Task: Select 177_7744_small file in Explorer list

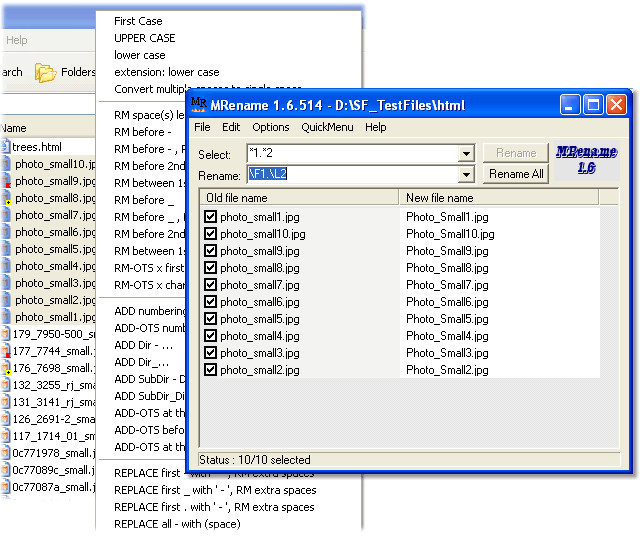Action: point(54,351)
